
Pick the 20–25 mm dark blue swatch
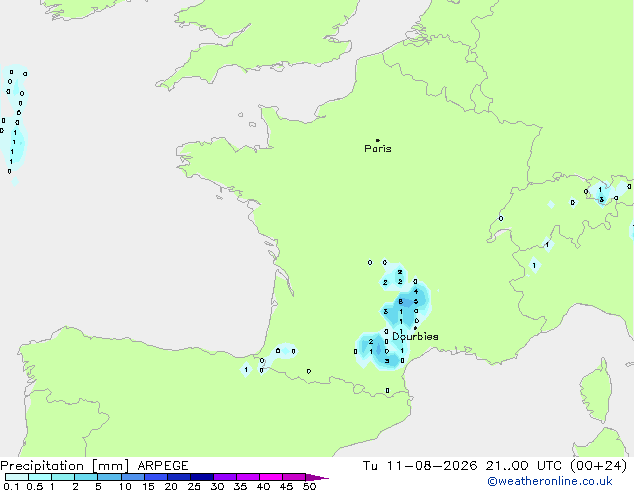[x=179, y=477]
